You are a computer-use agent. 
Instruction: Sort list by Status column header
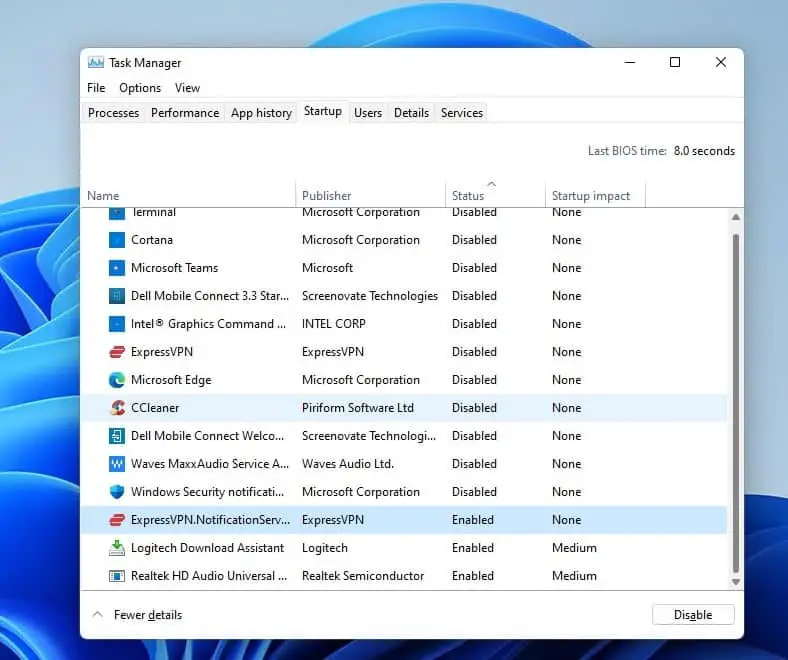coord(468,196)
